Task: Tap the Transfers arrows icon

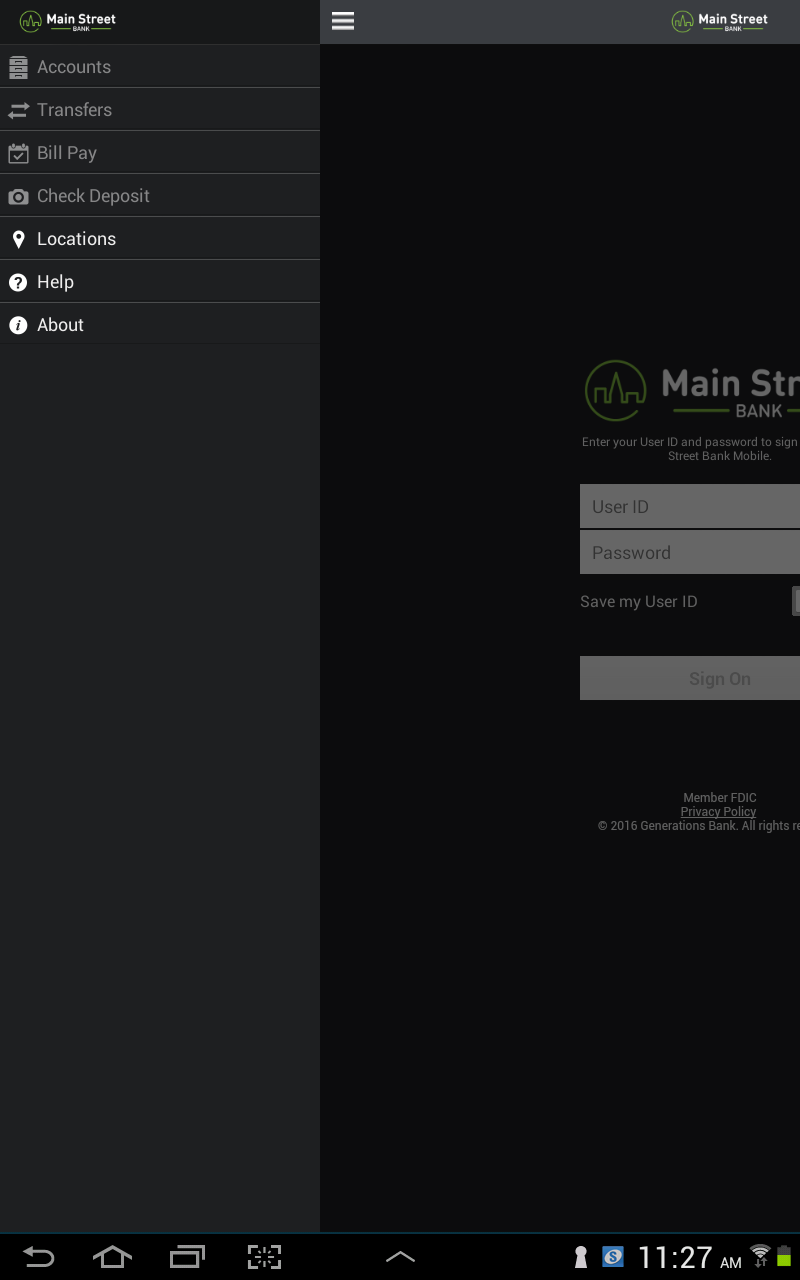Action: 17,109
